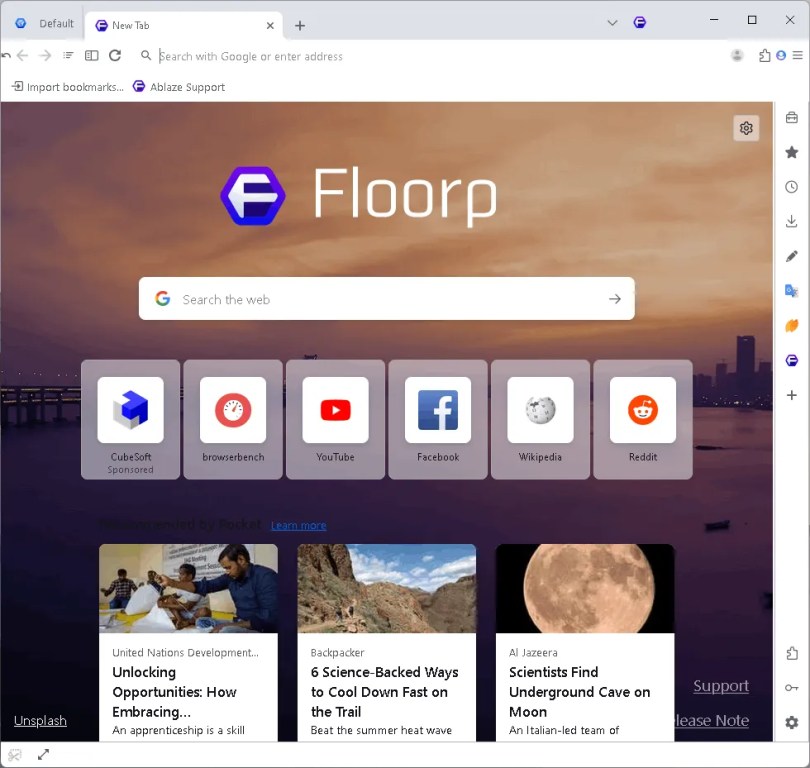The image size is (810, 768).
Task: Open the extensions puzzle icon in toolbar
Action: (765, 55)
